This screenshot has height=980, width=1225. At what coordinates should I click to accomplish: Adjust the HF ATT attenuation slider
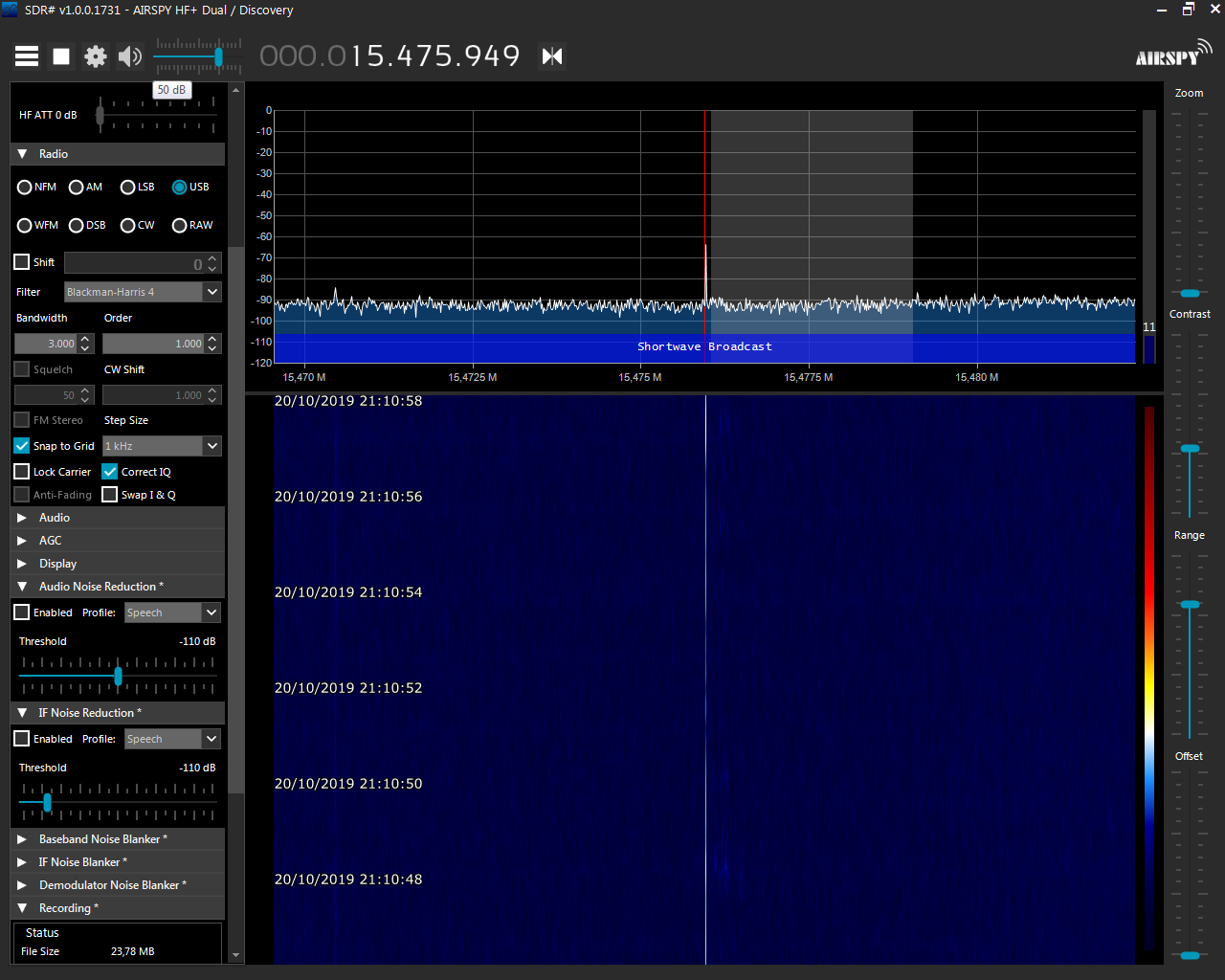tap(100, 115)
